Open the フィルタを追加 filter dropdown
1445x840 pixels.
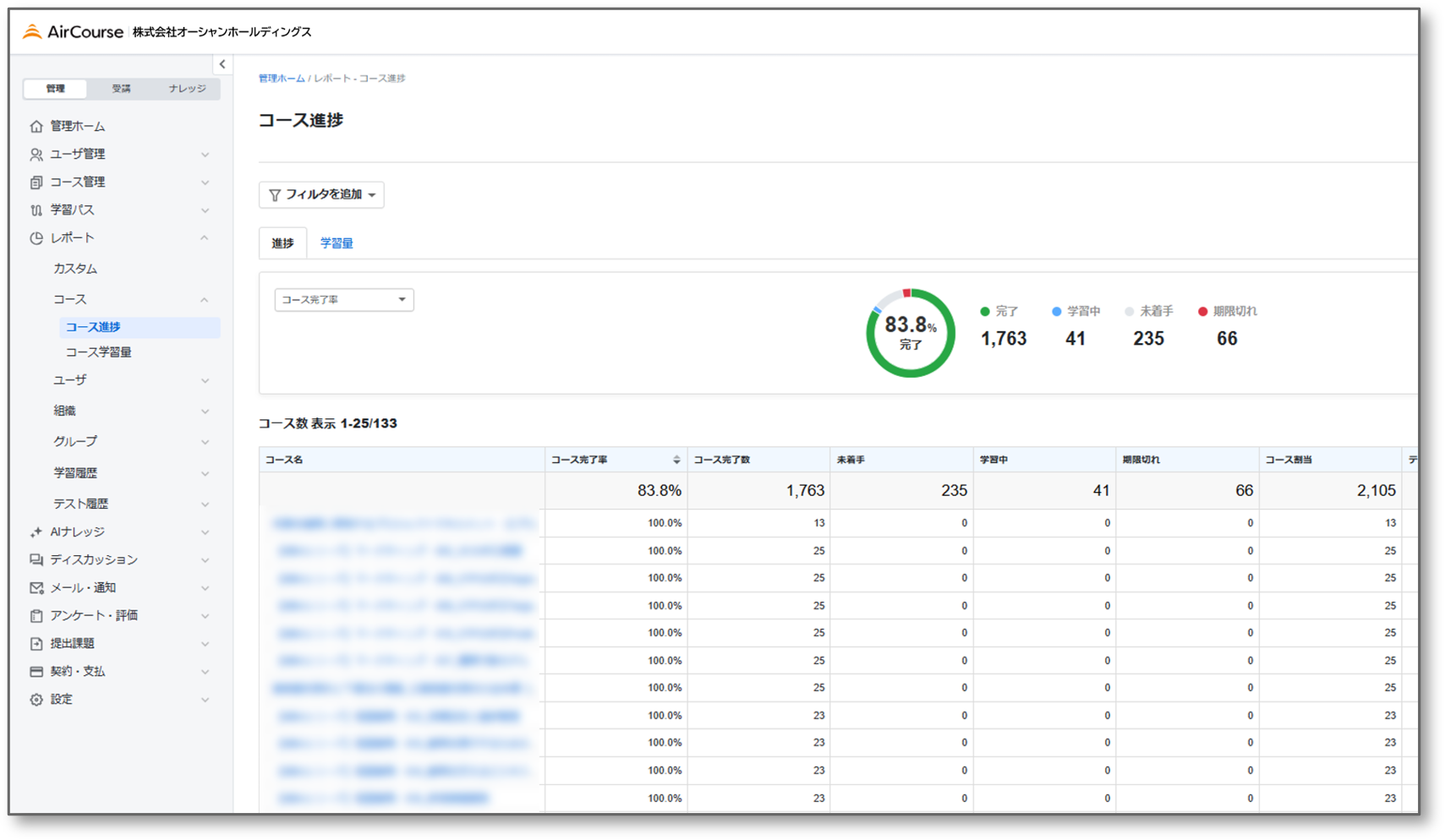[x=321, y=195]
